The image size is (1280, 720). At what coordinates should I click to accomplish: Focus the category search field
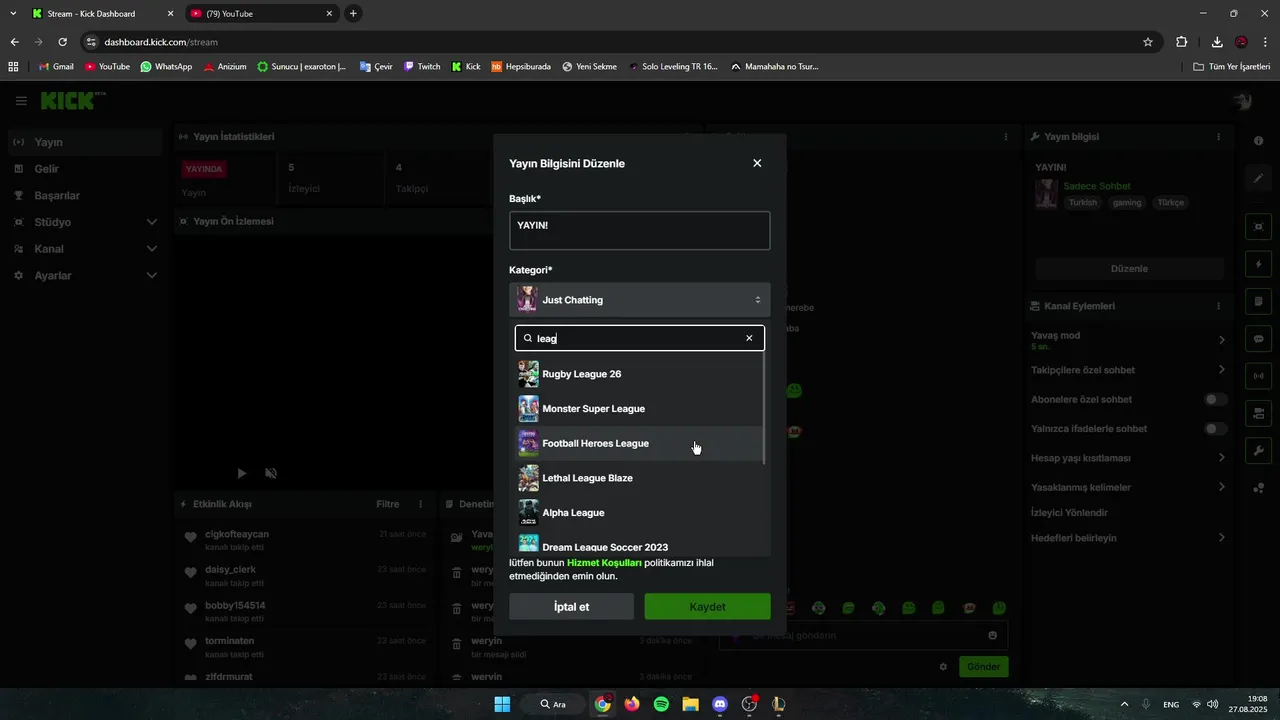pyautogui.click(x=640, y=338)
